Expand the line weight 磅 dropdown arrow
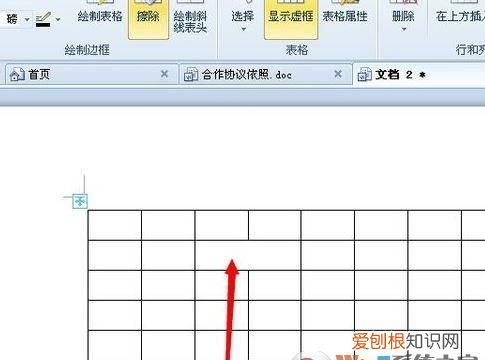485x360 pixels. [27, 20]
